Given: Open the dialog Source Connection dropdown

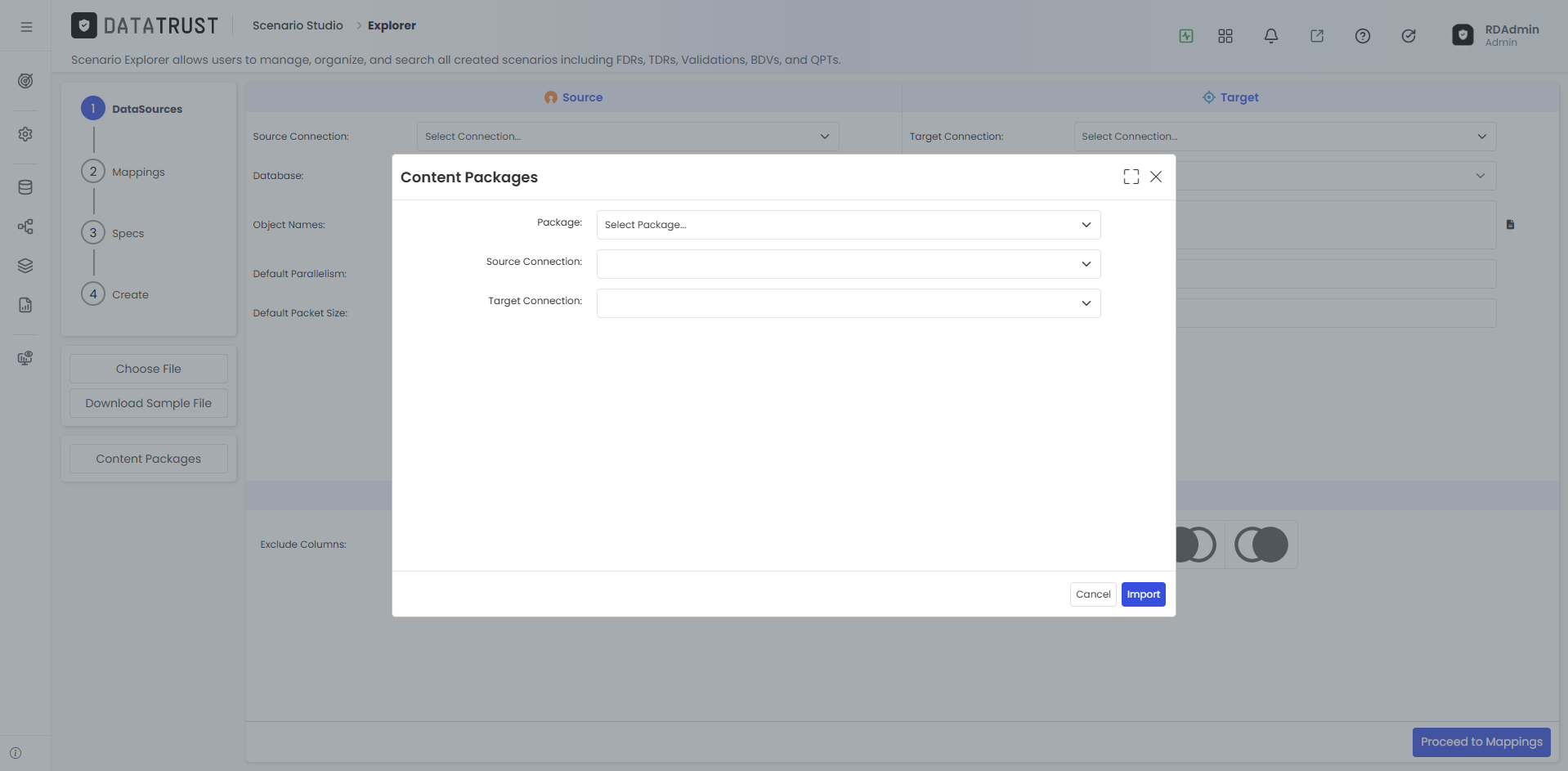Looking at the screenshot, I should coord(849,264).
